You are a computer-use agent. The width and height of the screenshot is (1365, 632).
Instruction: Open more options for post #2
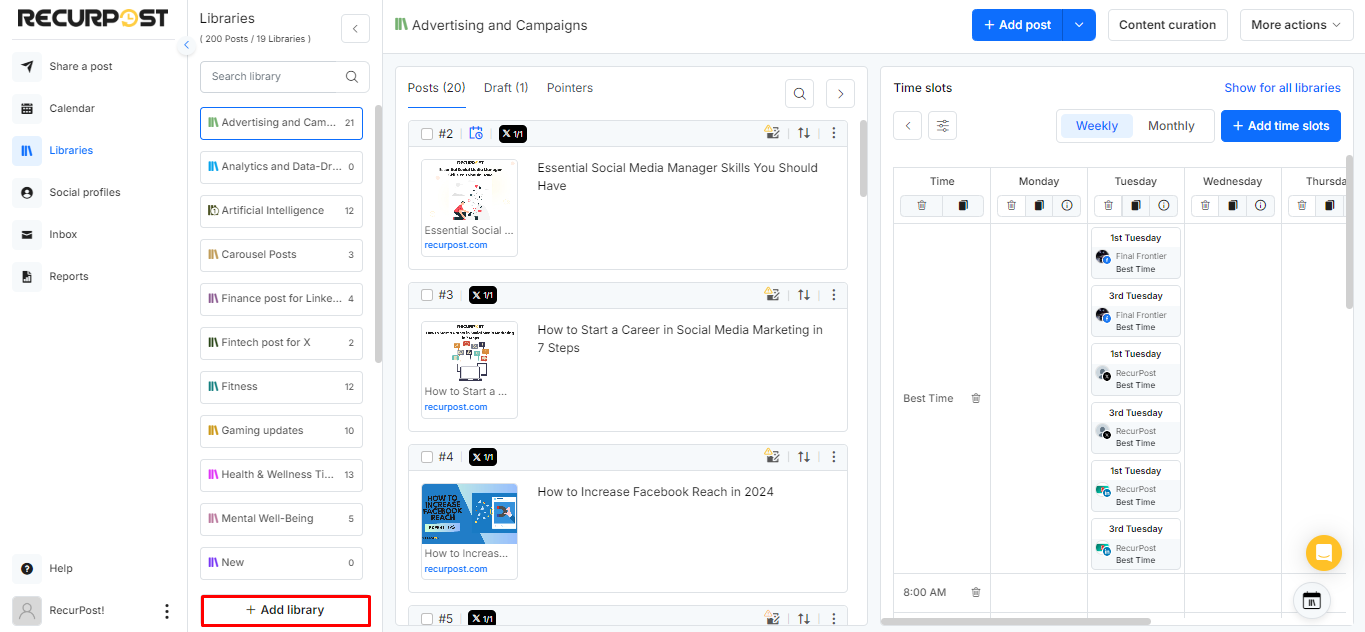tap(834, 133)
